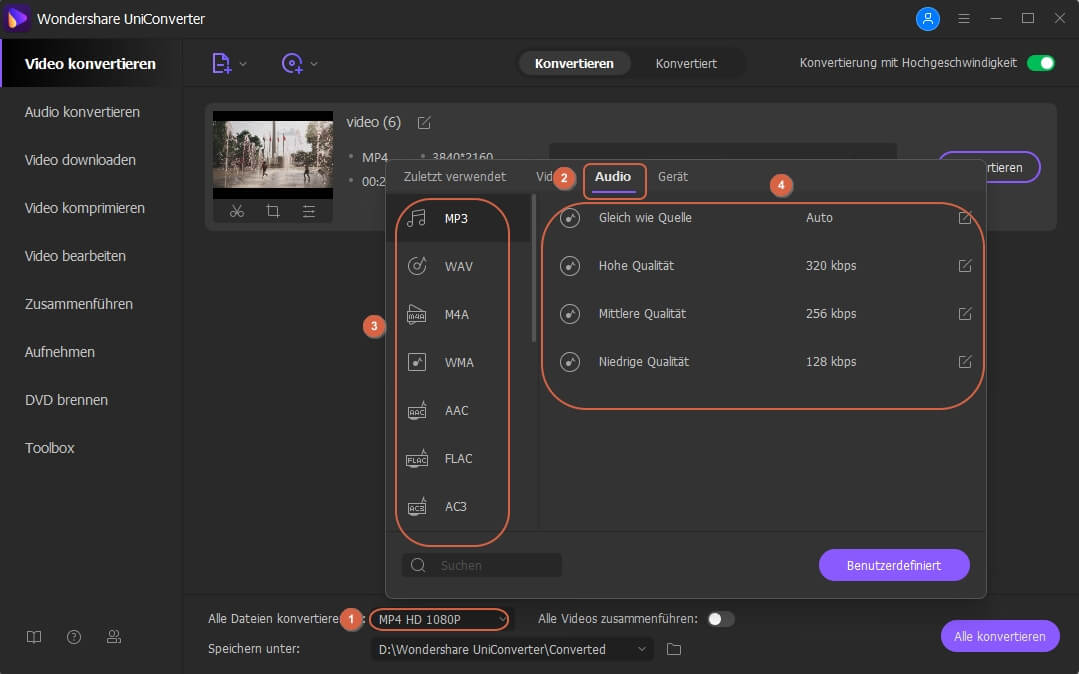Screen dimensions: 1079x674
Task: Open the output folder icon
Action: pyautogui.click(x=674, y=649)
